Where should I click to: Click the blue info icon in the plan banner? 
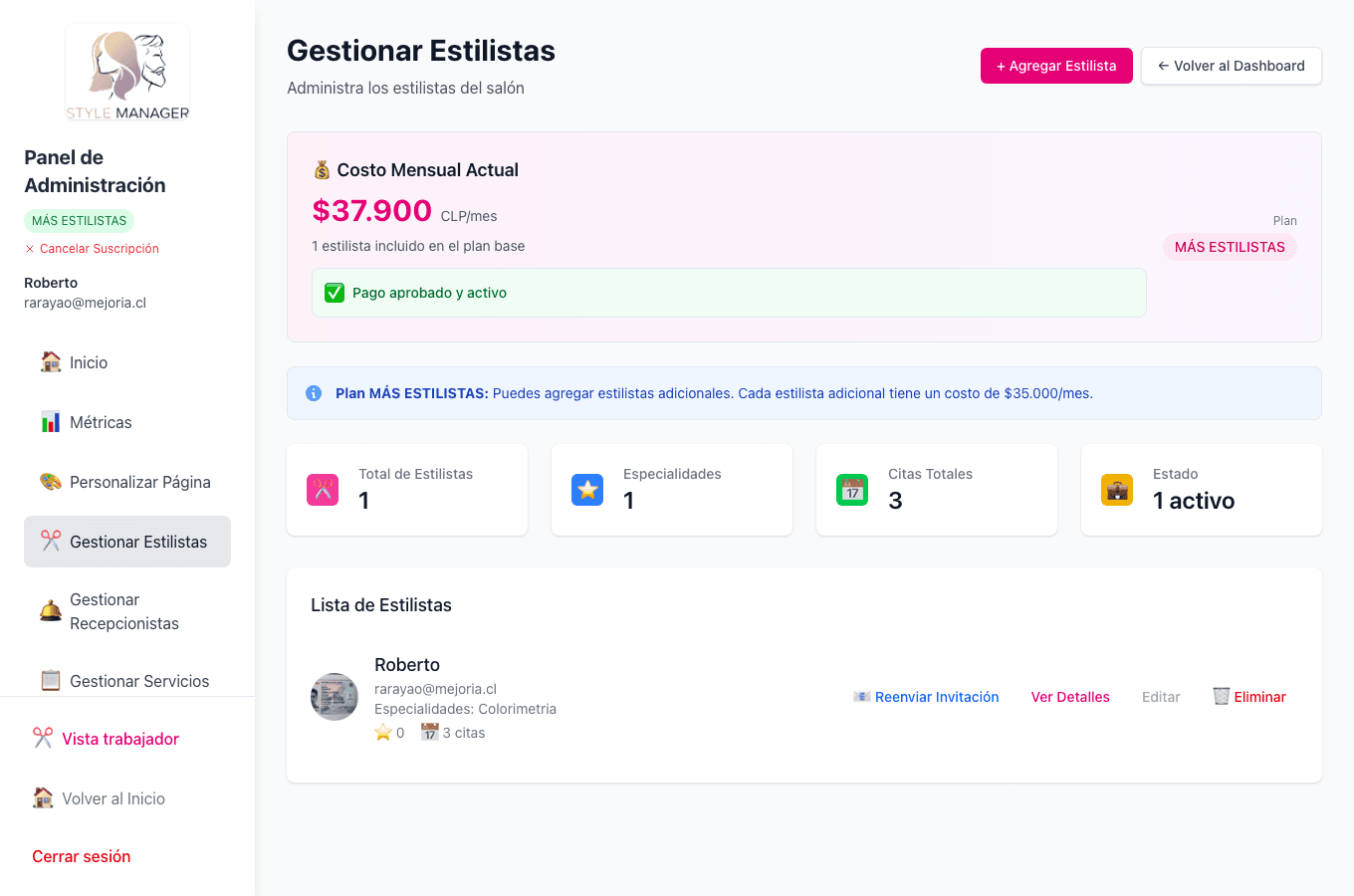click(314, 393)
